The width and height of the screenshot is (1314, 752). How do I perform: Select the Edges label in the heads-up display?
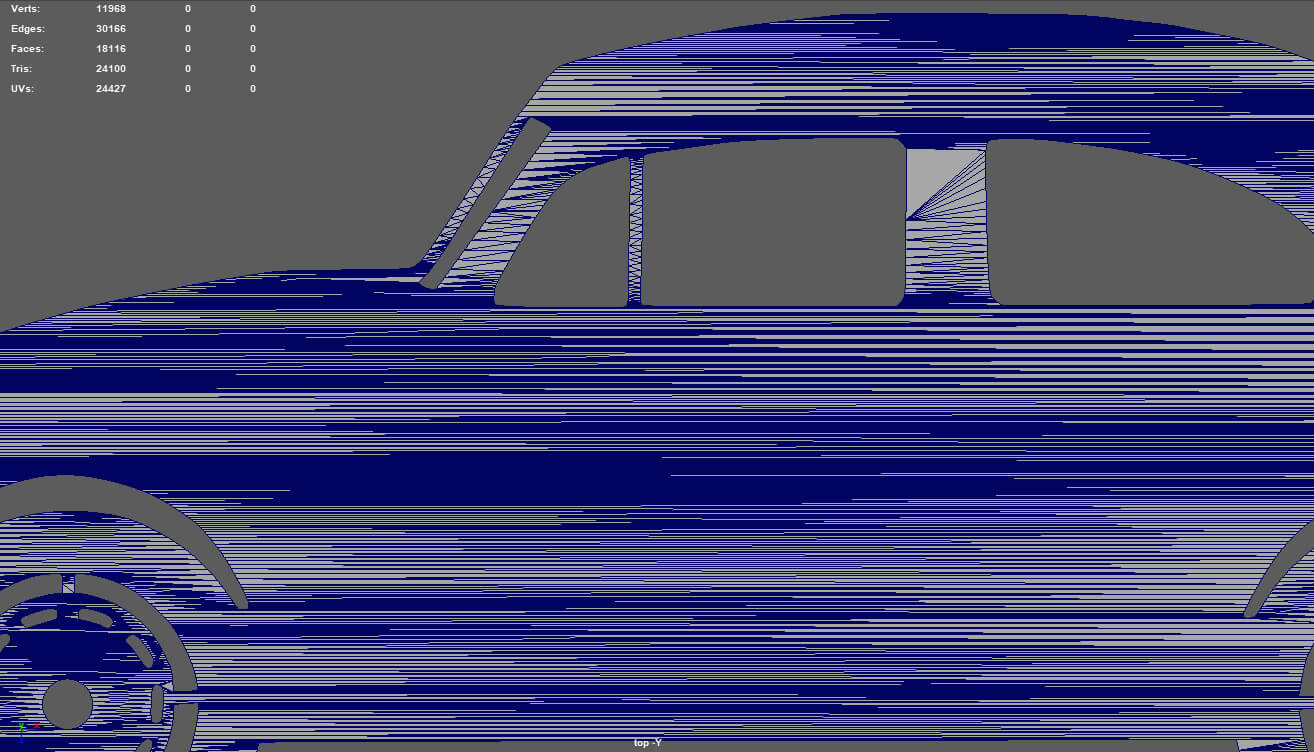[x=27, y=29]
